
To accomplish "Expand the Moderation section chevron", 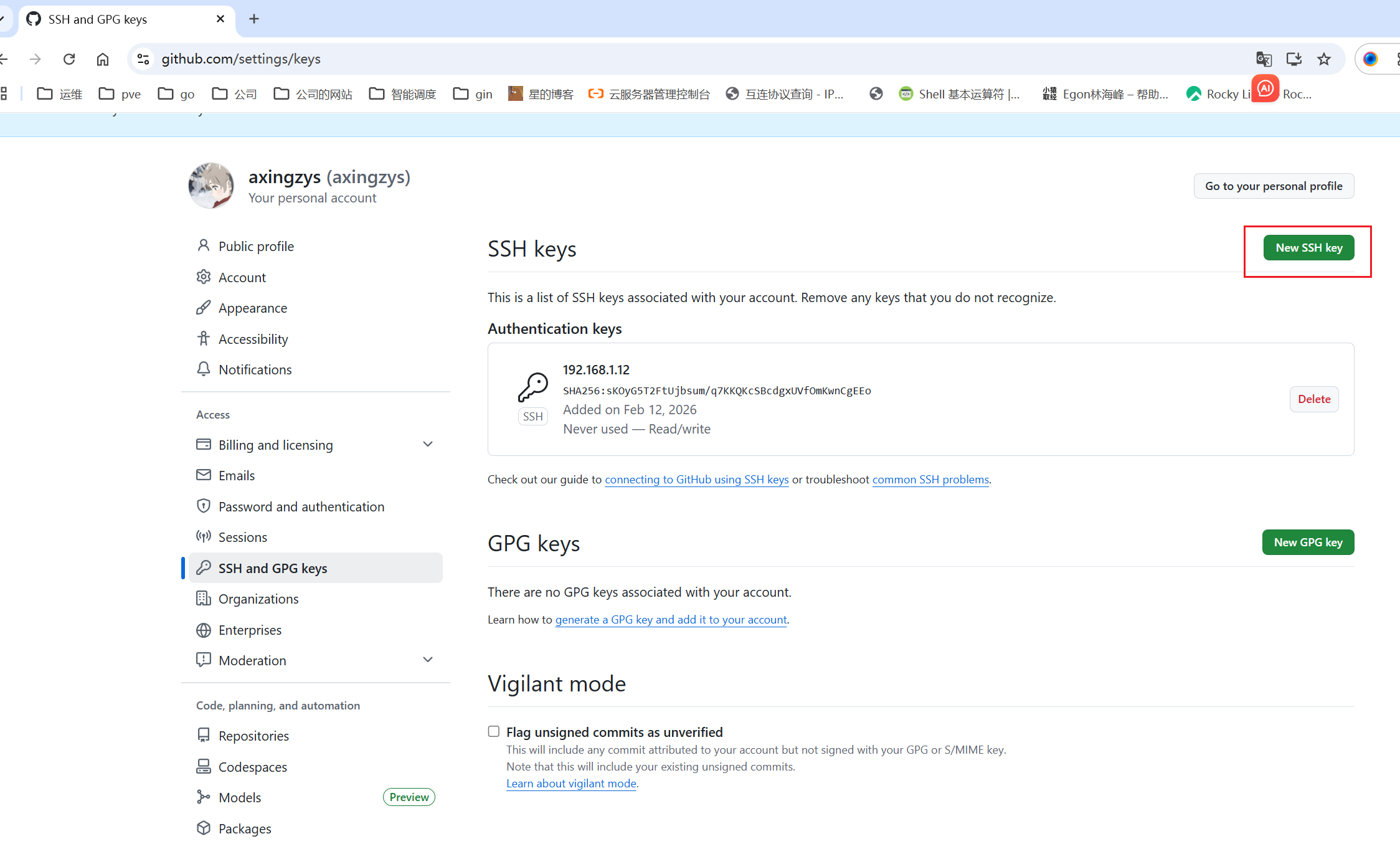I will pyautogui.click(x=428, y=660).
